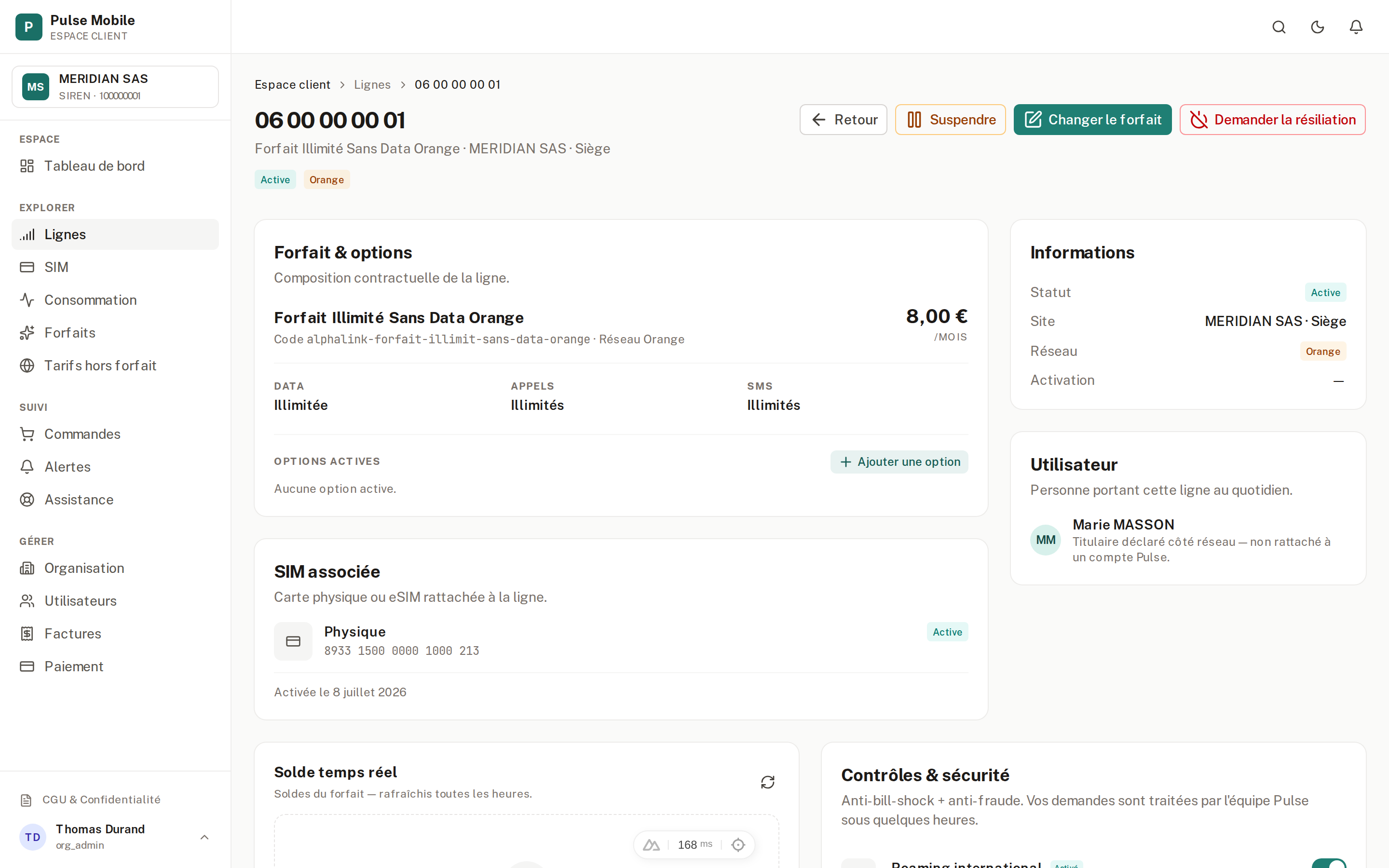The image size is (1389, 868).
Task: Select Lignes in the sidebar
Action: pos(115,234)
